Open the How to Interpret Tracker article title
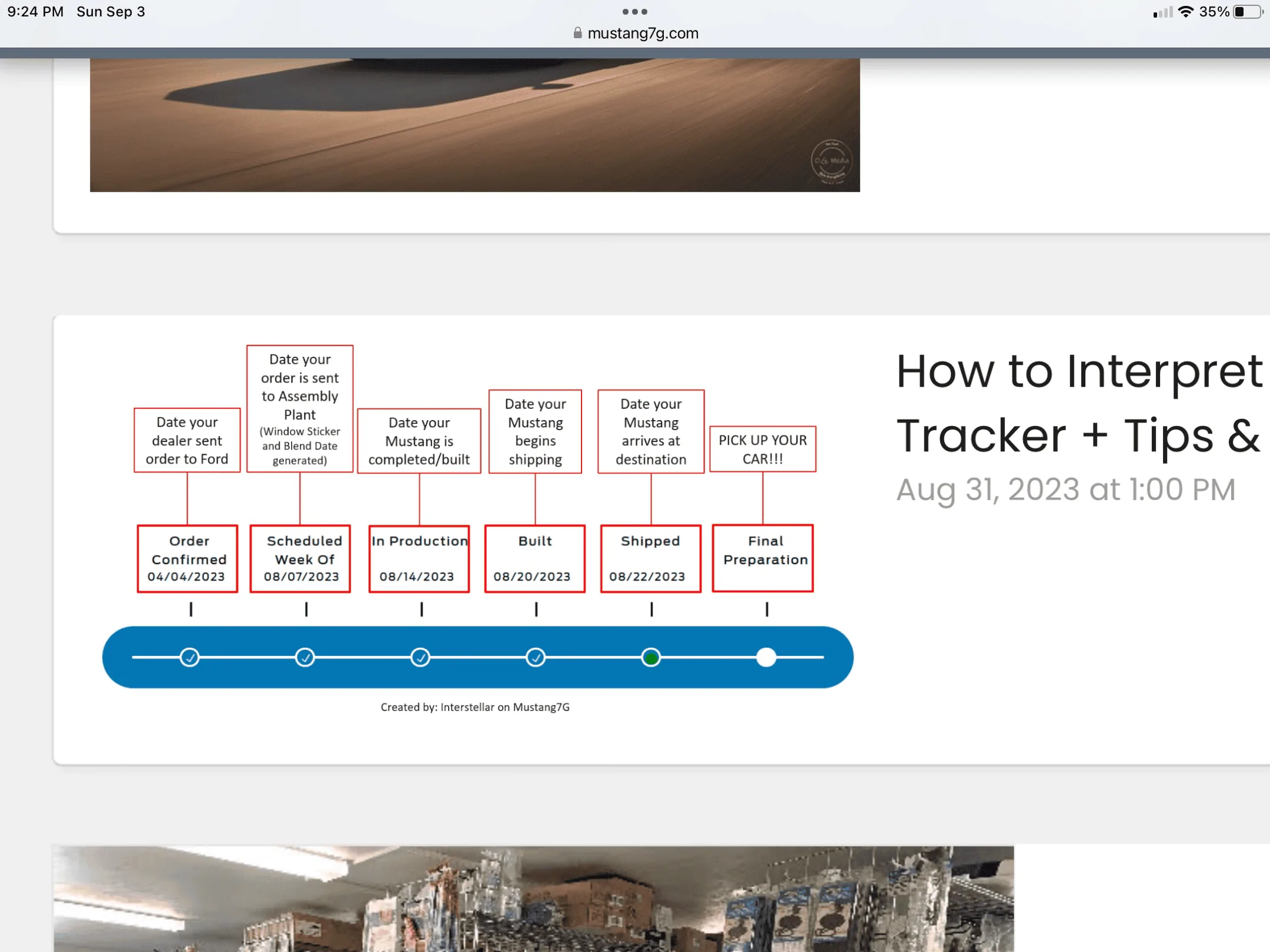Viewport: 1270px width, 952px height. pos(1079,403)
